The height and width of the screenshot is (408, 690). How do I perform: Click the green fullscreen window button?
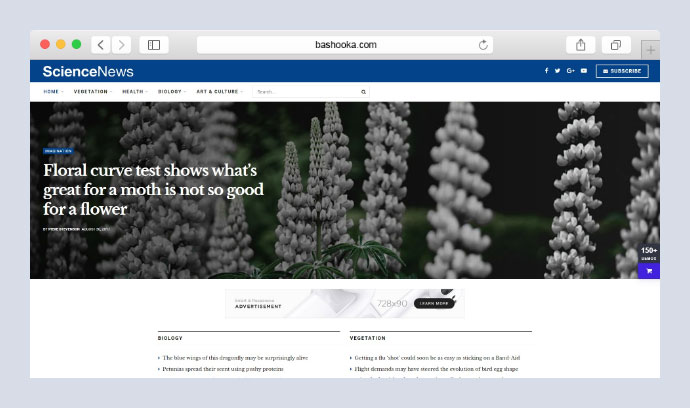coord(77,44)
